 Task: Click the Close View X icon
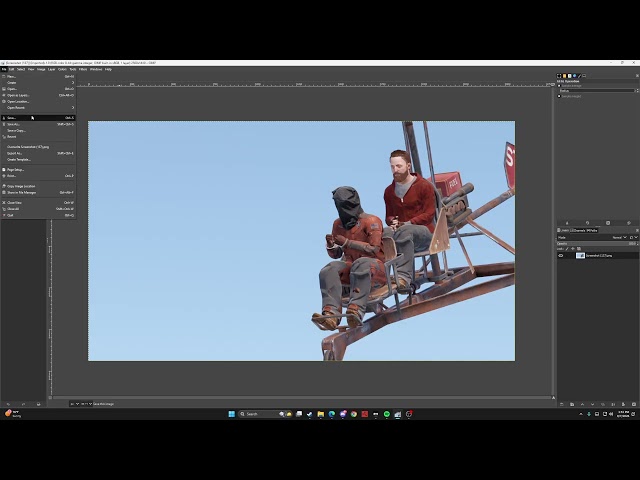click(4, 202)
